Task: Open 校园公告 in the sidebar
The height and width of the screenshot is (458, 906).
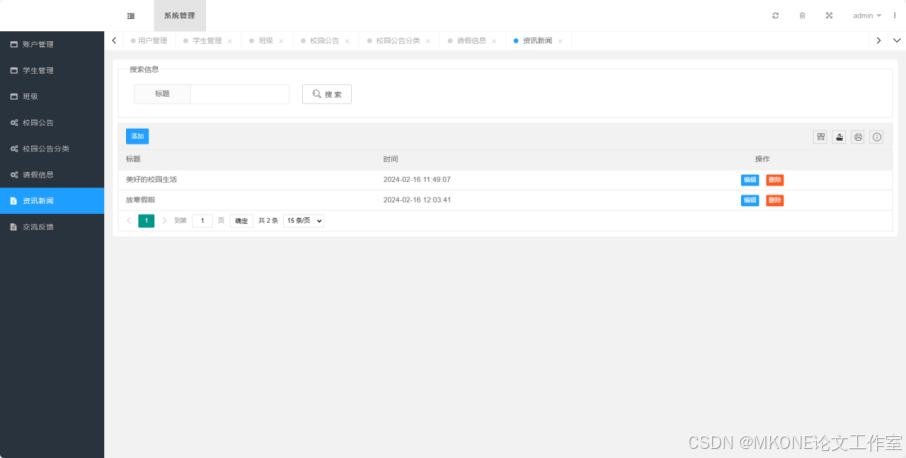Action: click(52, 122)
